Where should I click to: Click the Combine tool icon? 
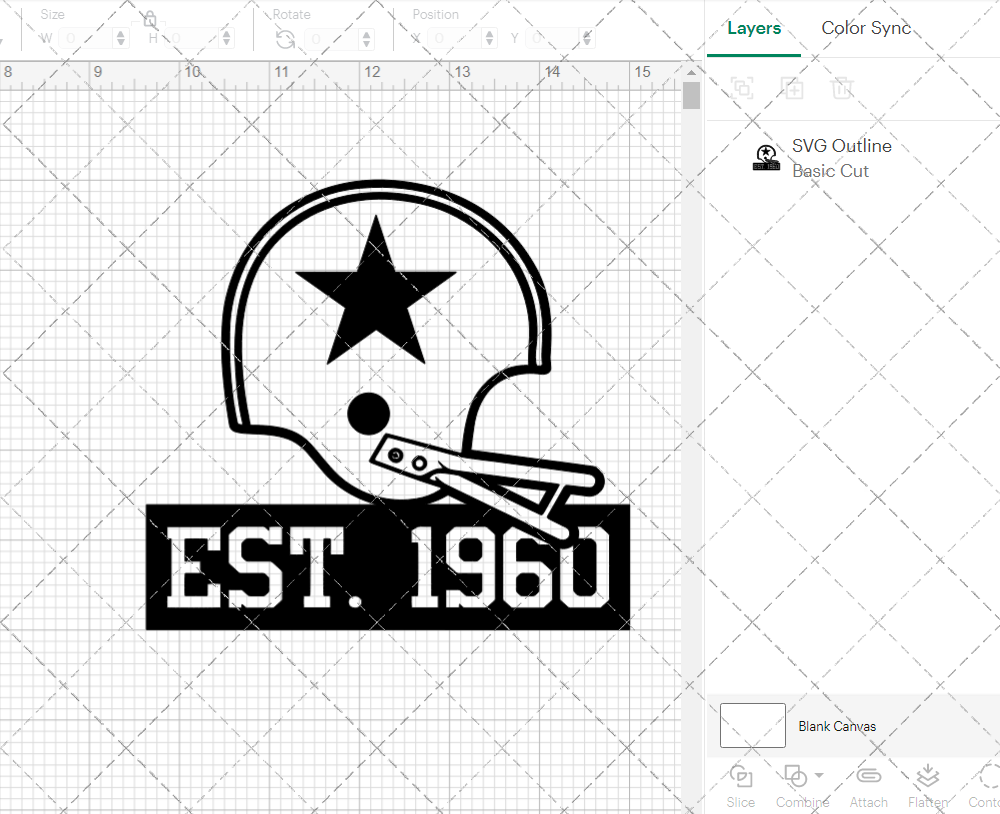[795, 776]
